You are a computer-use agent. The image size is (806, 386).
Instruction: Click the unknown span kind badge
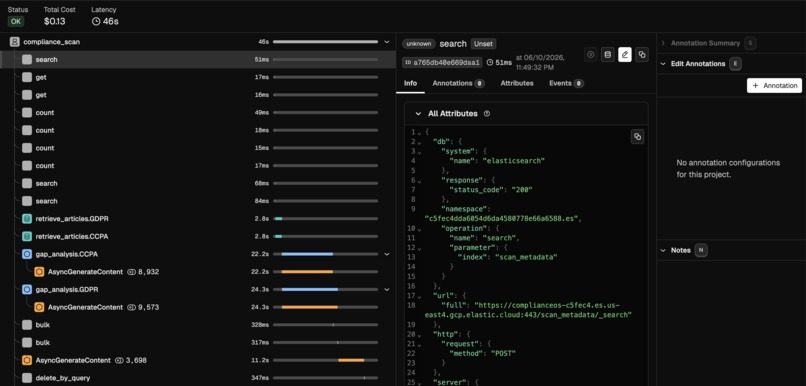[x=418, y=44]
